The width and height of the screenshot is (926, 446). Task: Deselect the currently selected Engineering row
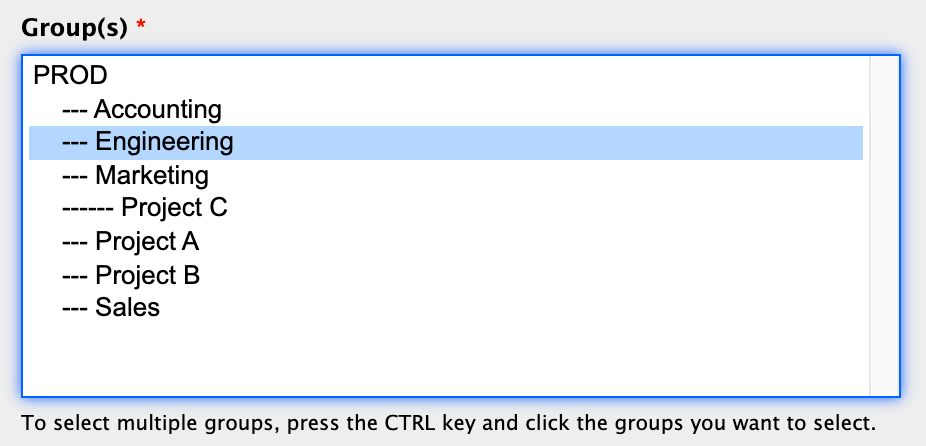click(446, 142)
